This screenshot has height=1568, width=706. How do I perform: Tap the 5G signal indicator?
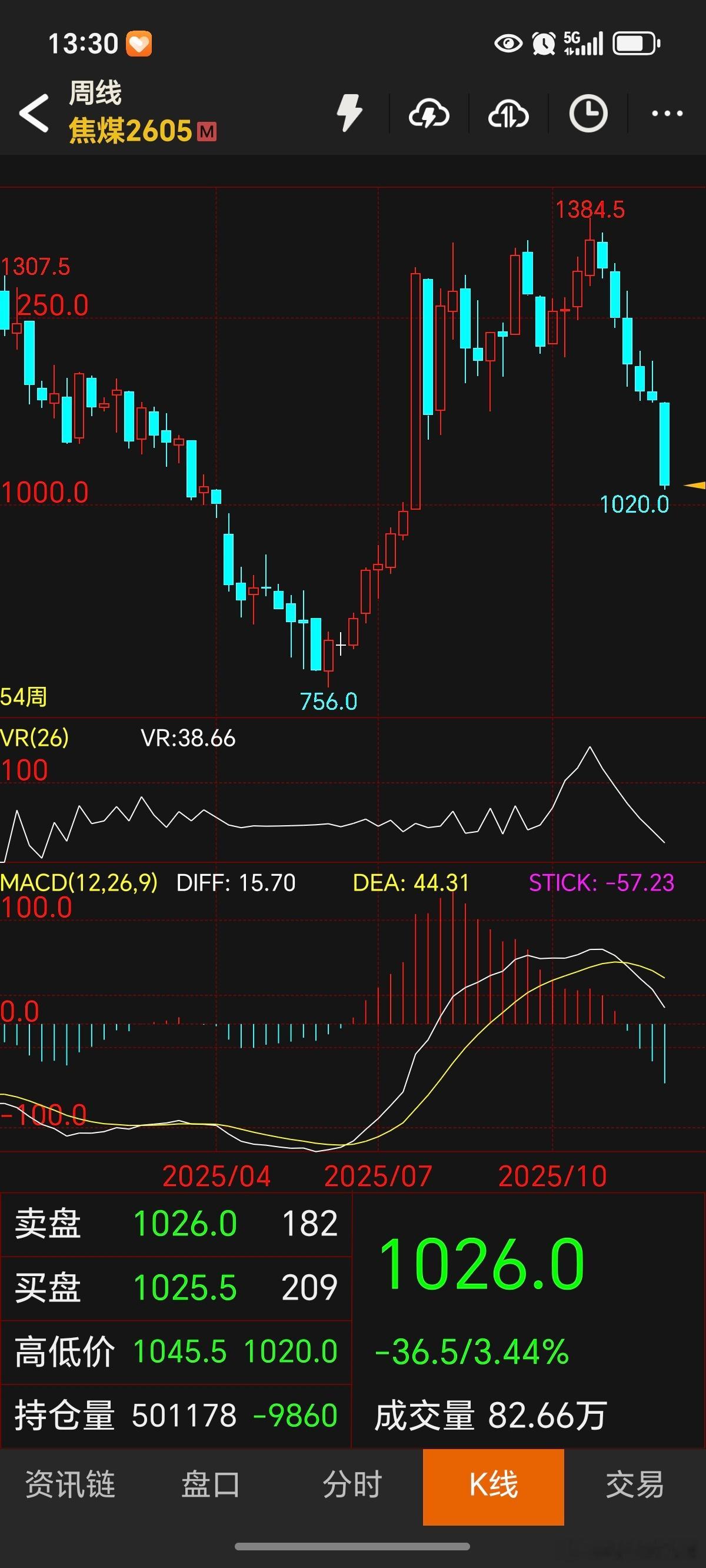583,44
